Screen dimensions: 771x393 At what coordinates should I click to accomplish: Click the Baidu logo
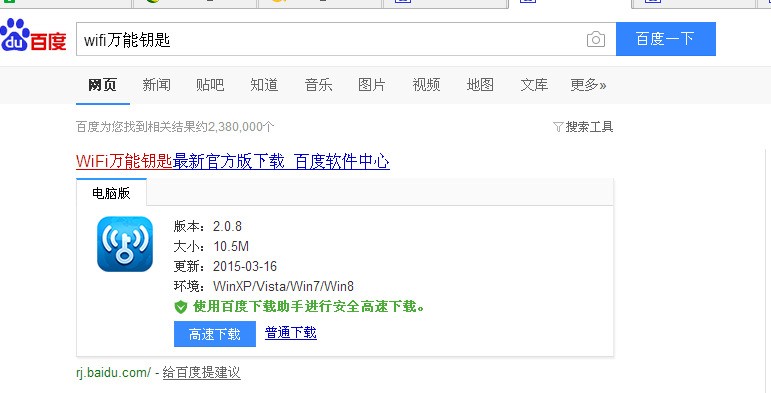pyautogui.click(x=33, y=35)
